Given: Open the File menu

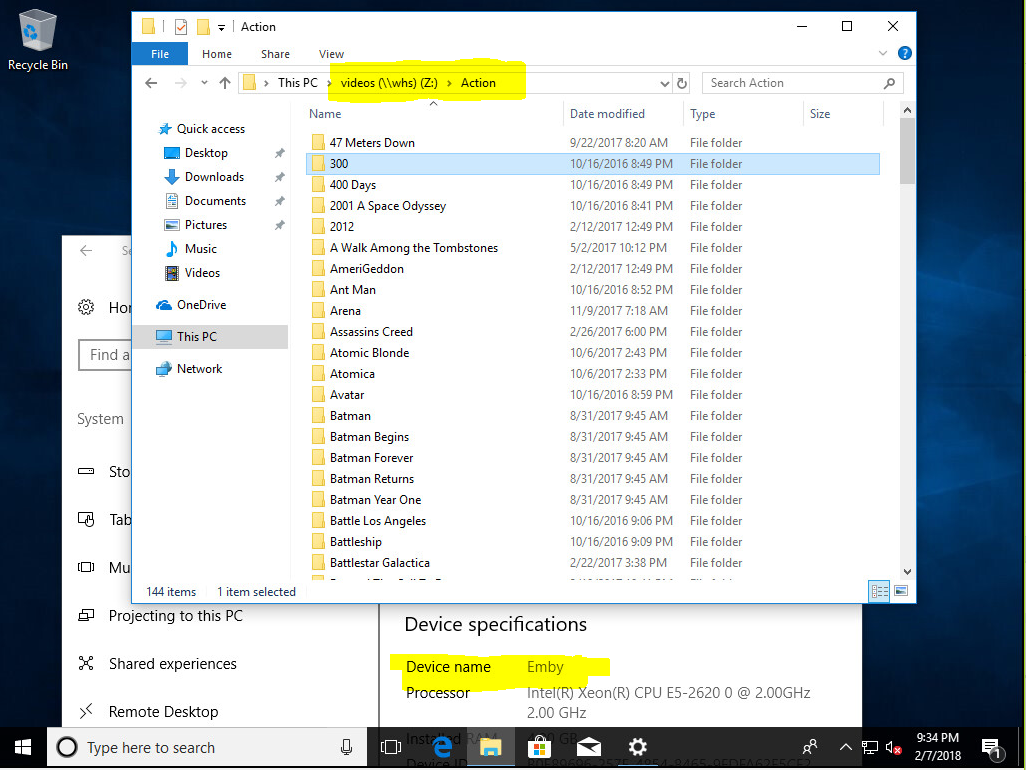Looking at the screenshot, I should click(x=160, y=54).
